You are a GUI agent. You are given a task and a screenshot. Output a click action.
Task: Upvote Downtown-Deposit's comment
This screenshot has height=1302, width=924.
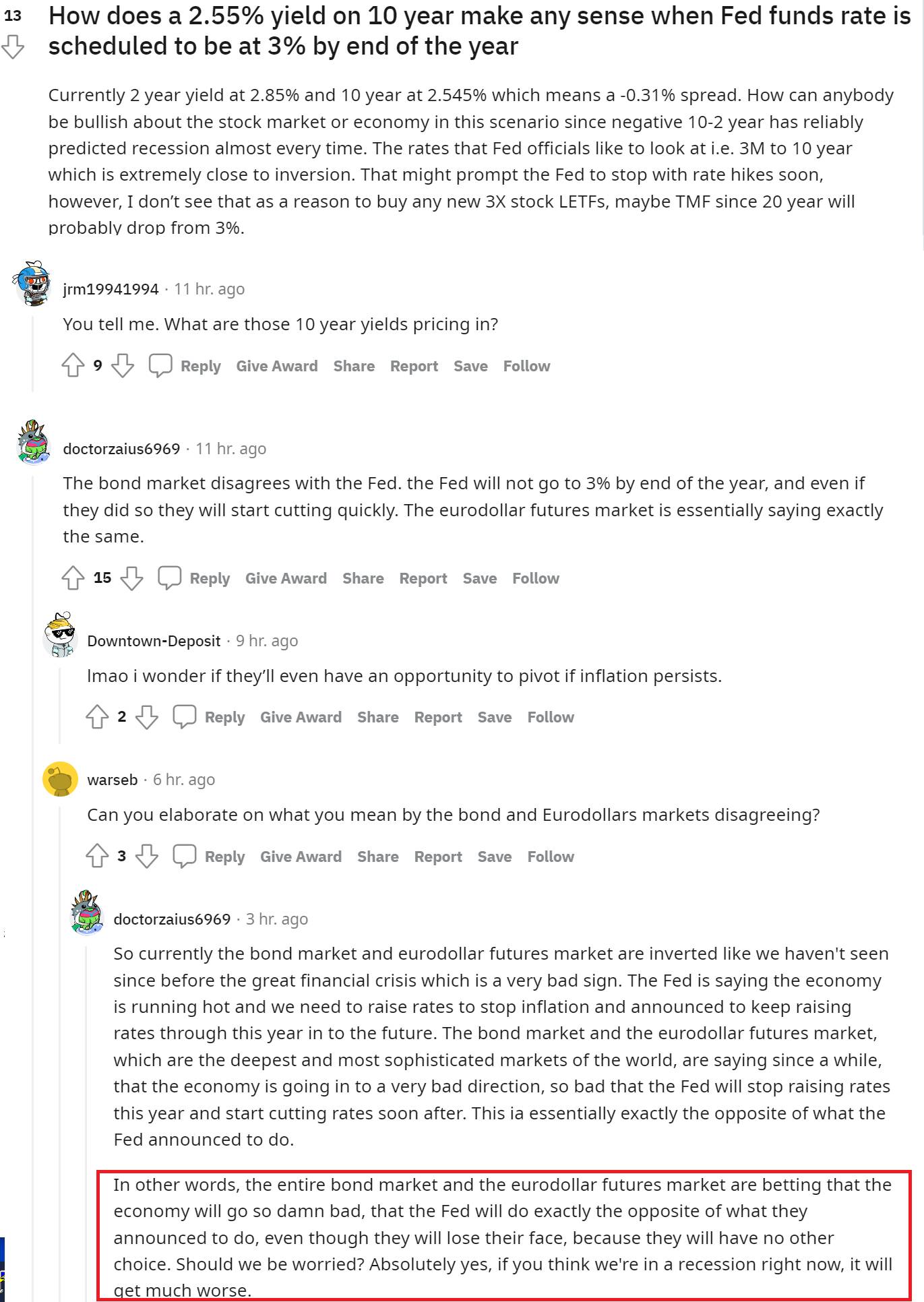click(97, 717)
